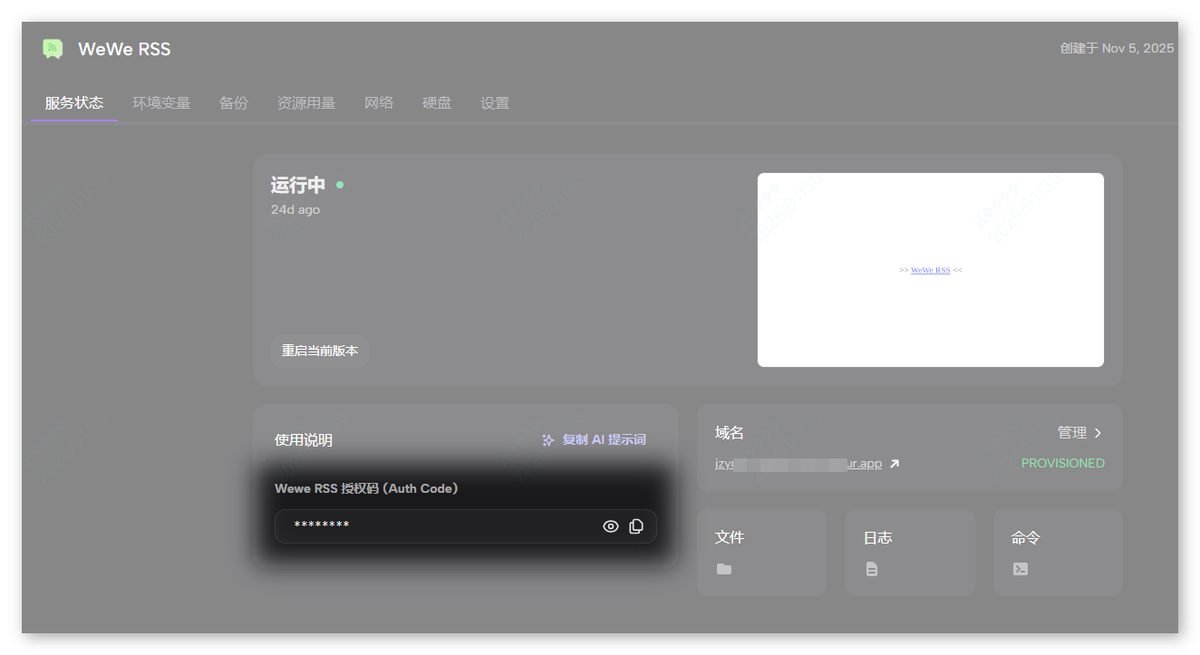Switch to 服务状态 tab
Screen dimensions: 1200x655
[74, 103]
